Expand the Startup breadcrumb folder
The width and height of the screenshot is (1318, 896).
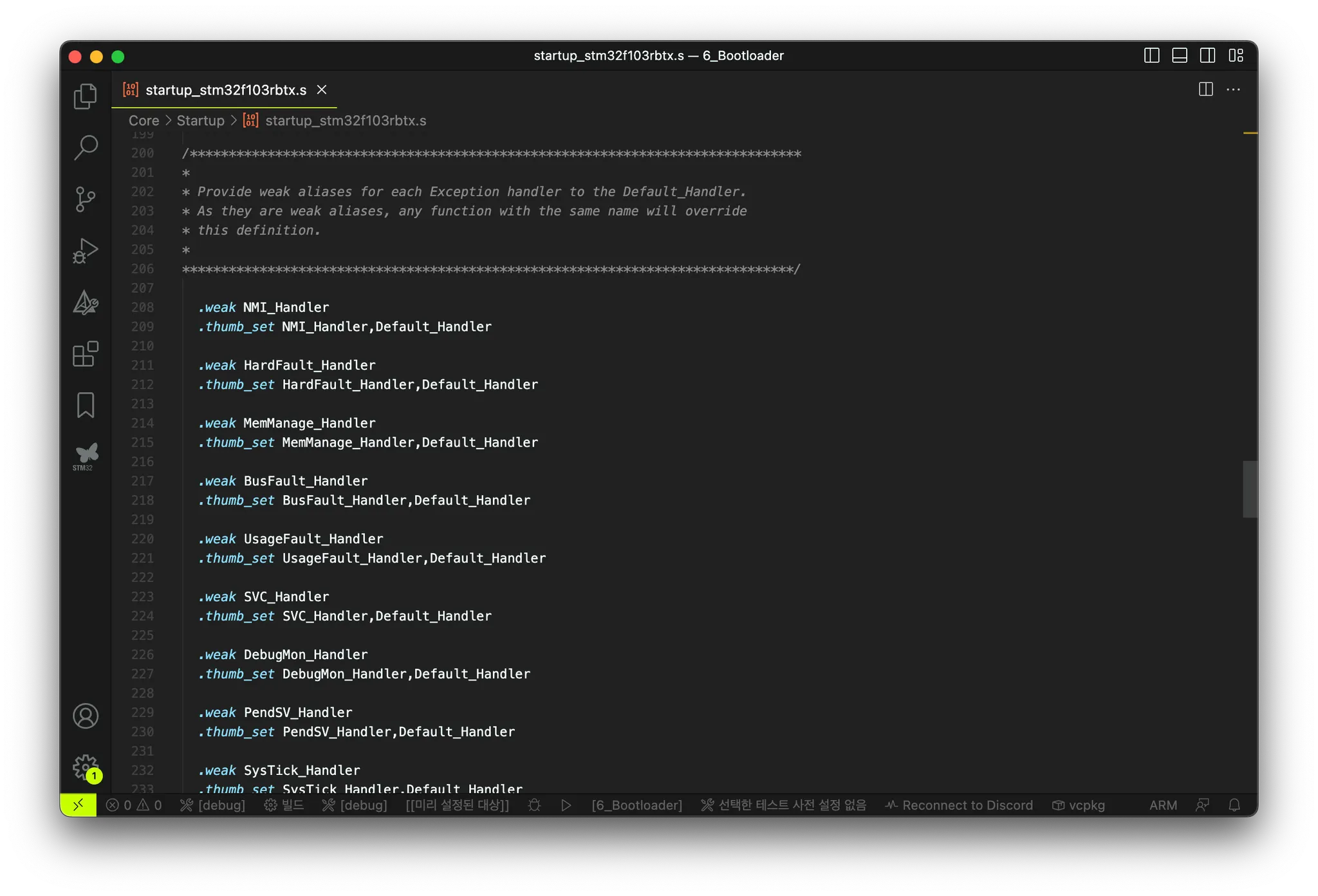[x=200, y=121]
